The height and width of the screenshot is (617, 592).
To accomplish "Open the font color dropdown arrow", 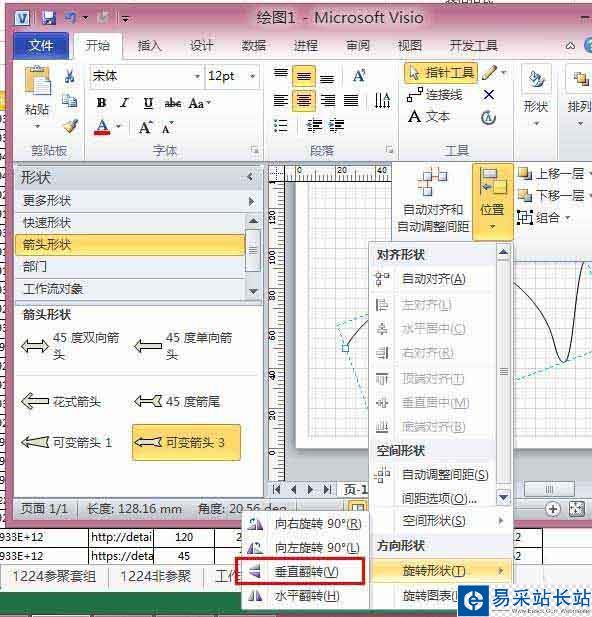I will click(x=118, y=127).
